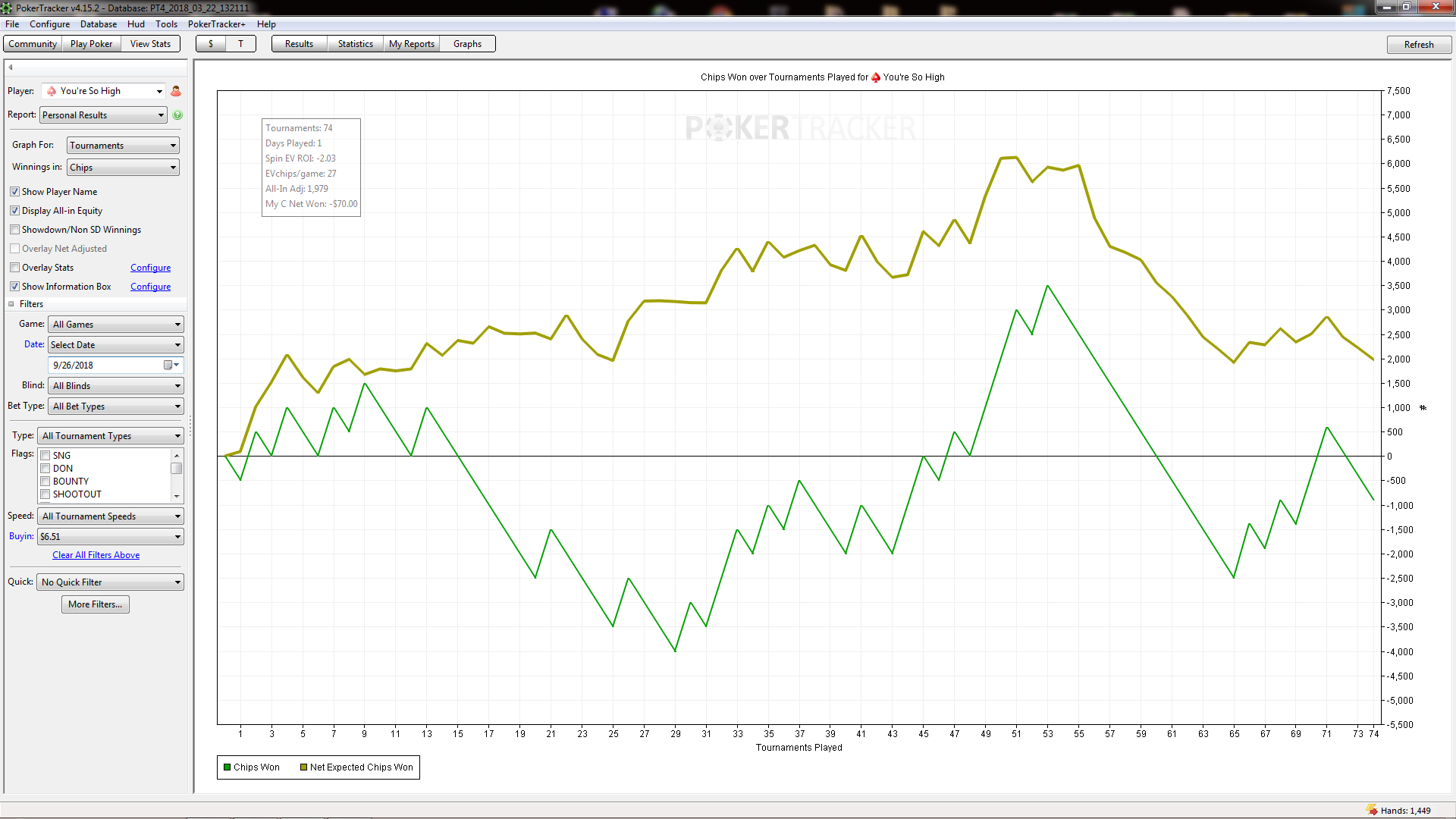This screenshot has height=819, width=1456.
Task: Disable Display All-in Equity
Action: point(14,211)
